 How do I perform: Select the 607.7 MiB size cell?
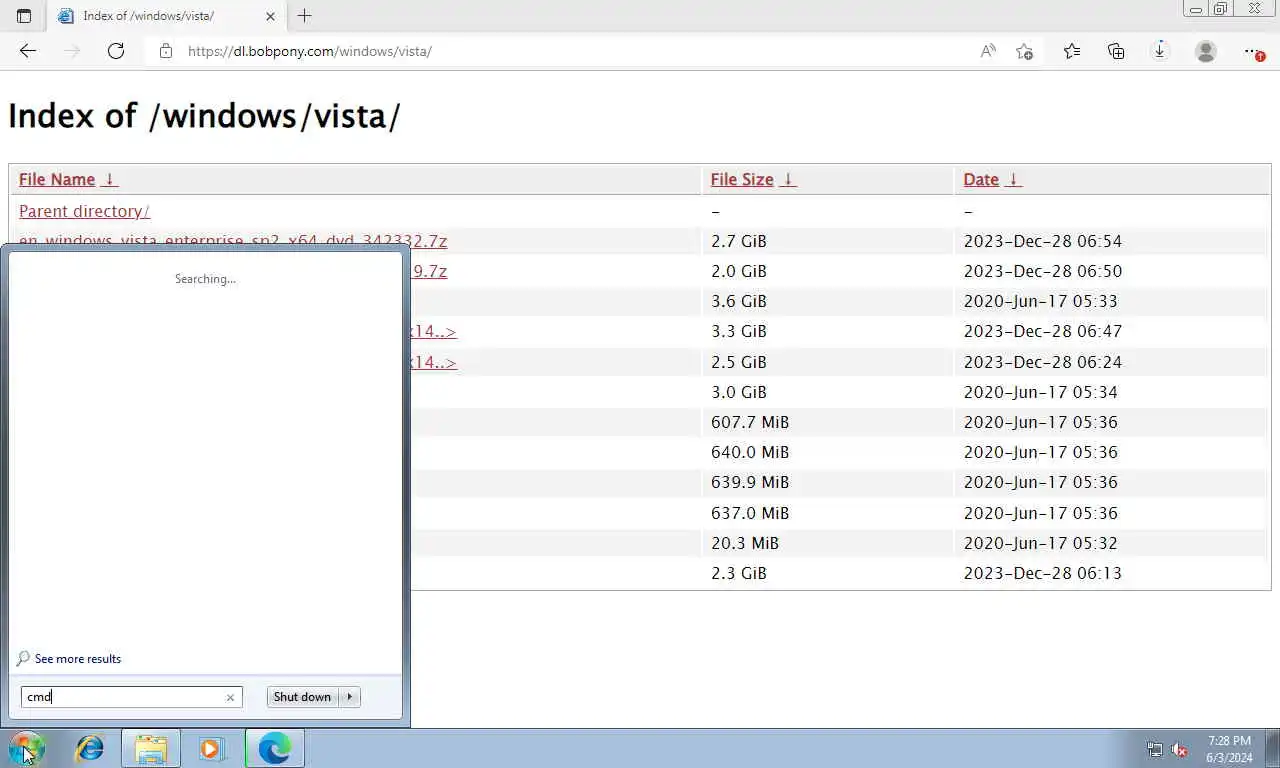pyautogui.click(x=750, y=422)
